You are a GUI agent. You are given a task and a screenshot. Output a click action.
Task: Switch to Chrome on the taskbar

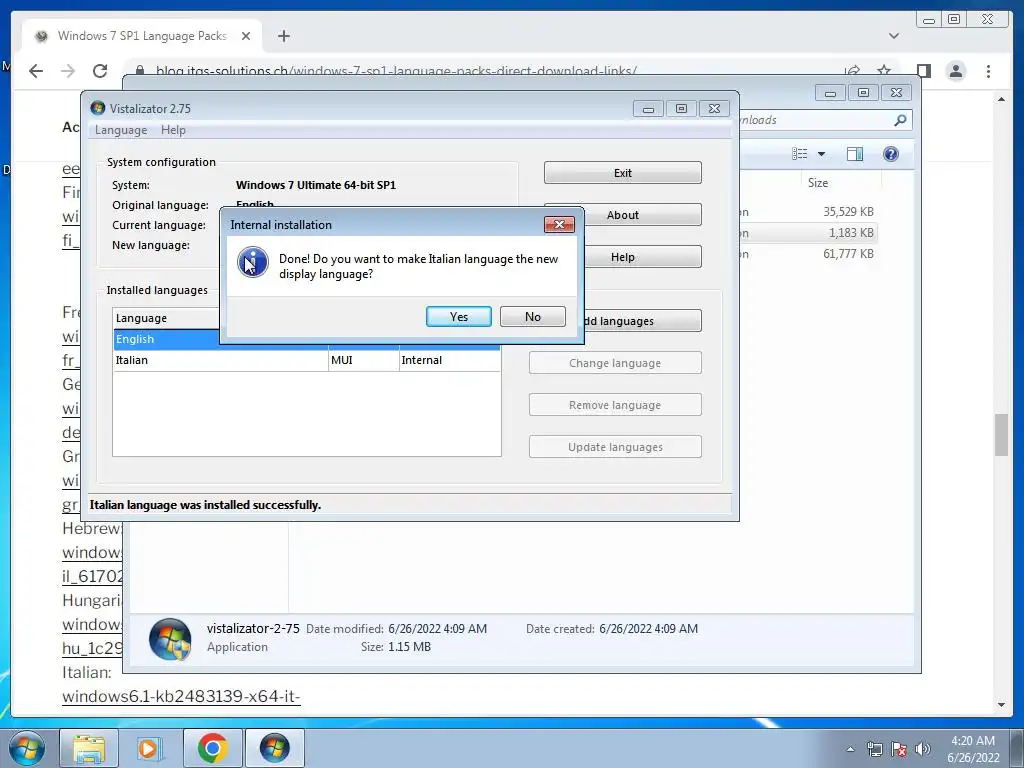[x=212, y=748]
